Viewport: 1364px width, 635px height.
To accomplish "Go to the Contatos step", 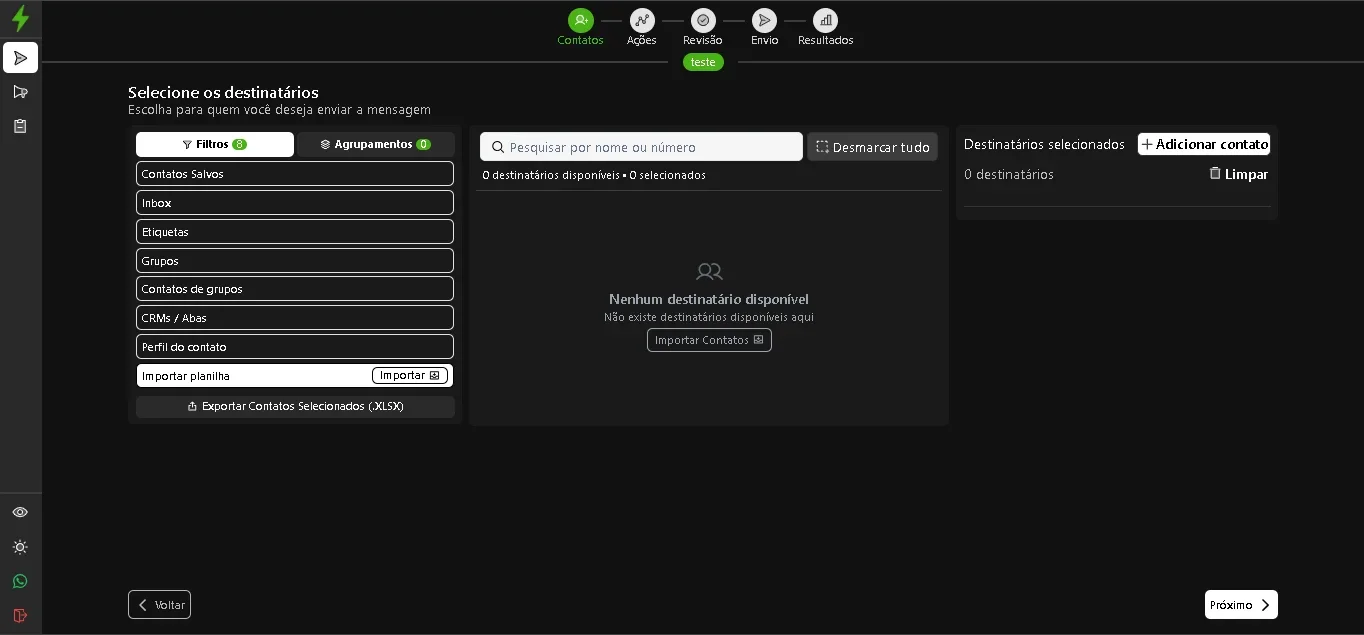I will (x=581, y=27).
